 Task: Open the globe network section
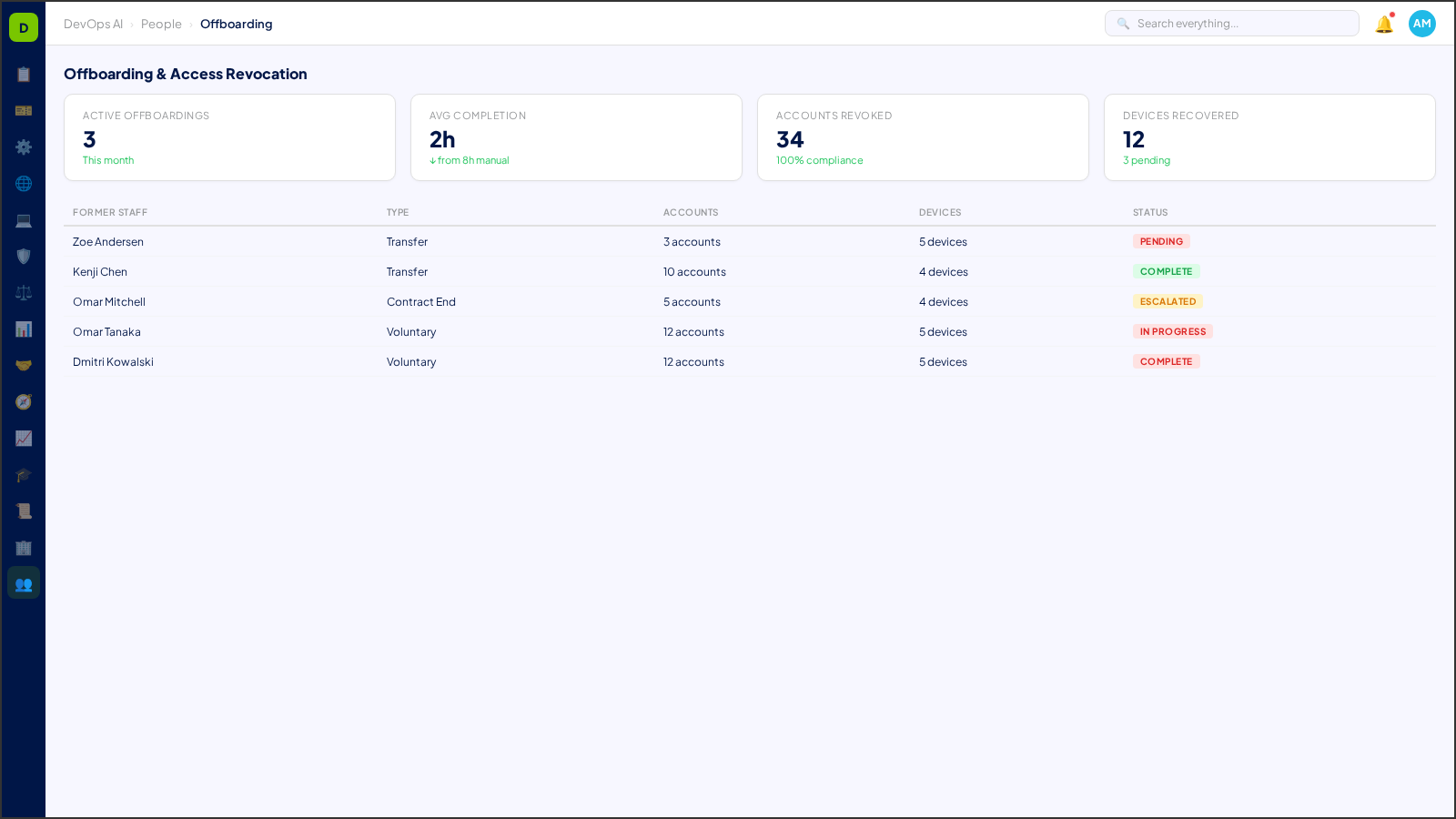(24, 184)
